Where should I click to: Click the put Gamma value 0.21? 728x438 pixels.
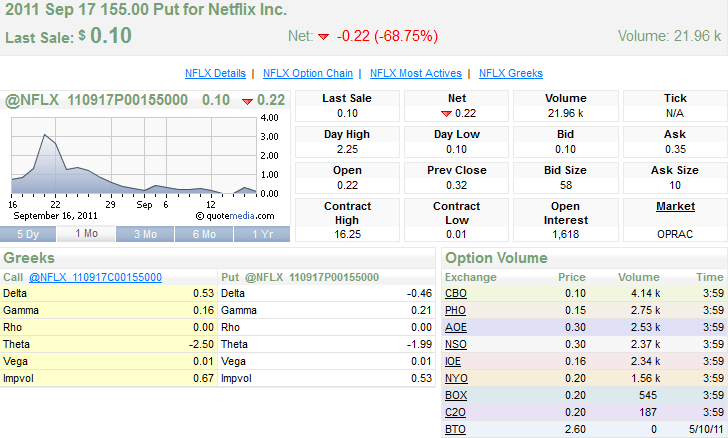[x=422, y=310]
